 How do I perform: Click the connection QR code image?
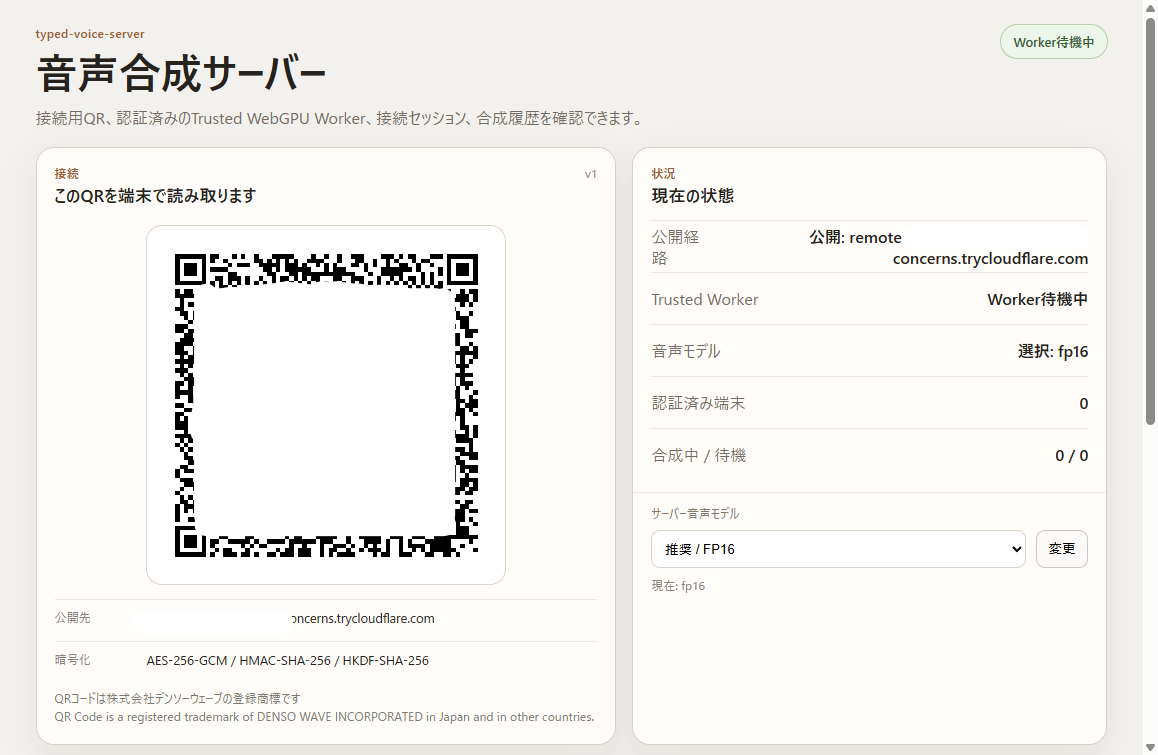(326, 405)
